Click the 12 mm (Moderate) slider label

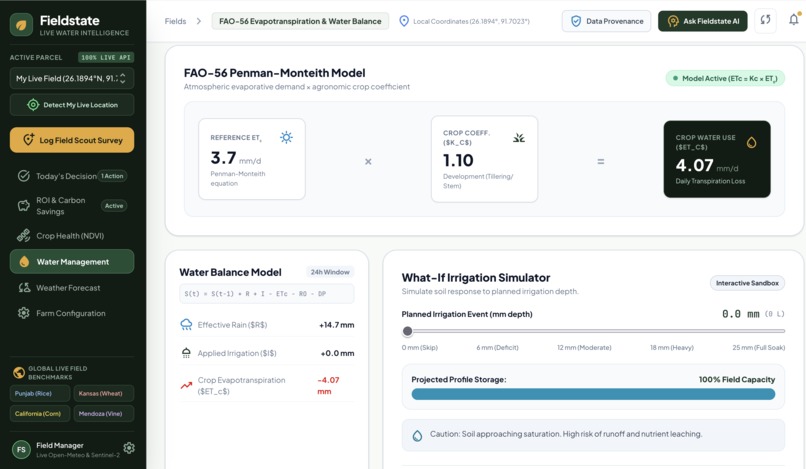click(584, 348)
